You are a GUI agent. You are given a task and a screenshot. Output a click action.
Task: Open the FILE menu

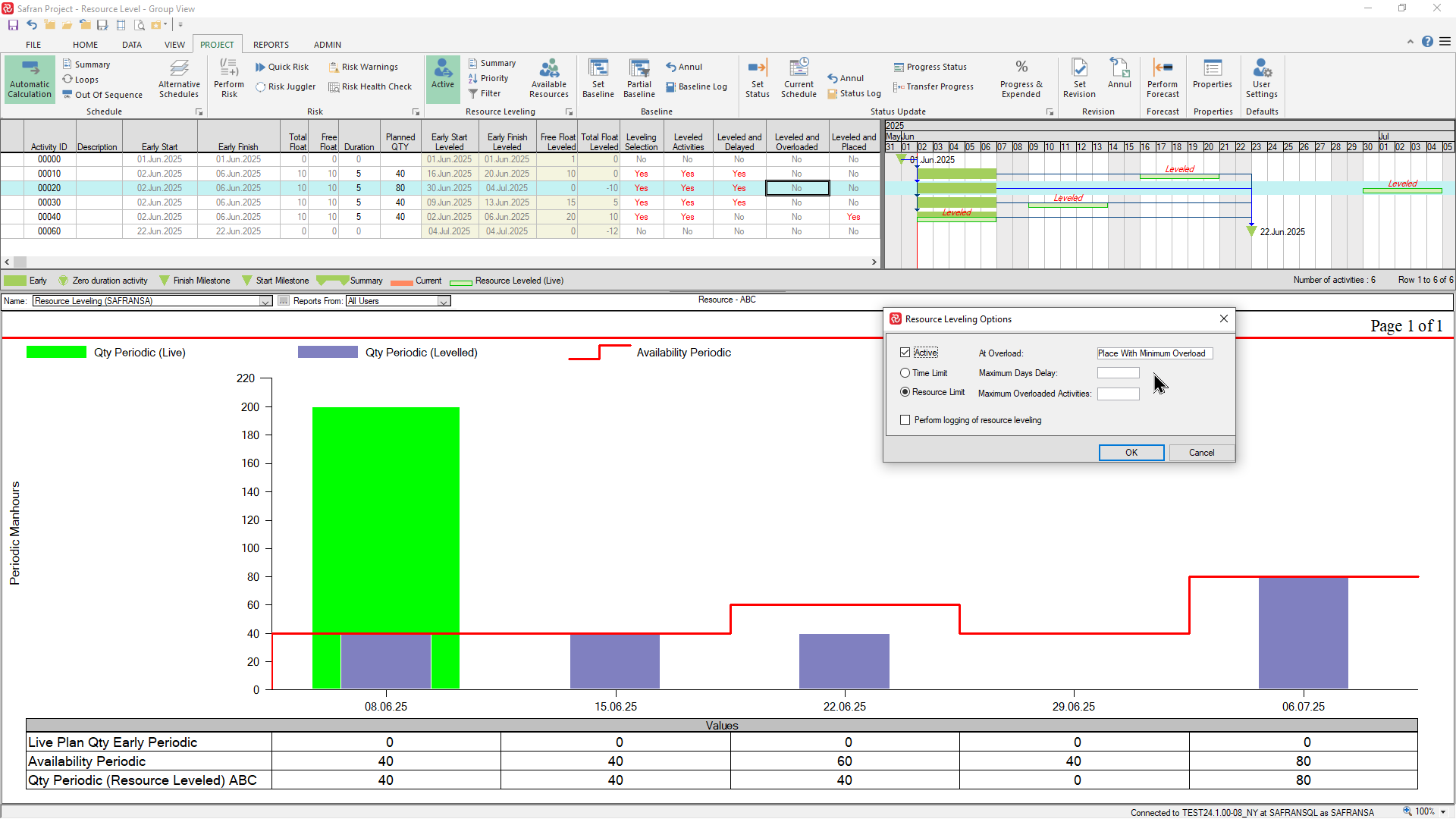pyautogui.click(x=33, y=45)
